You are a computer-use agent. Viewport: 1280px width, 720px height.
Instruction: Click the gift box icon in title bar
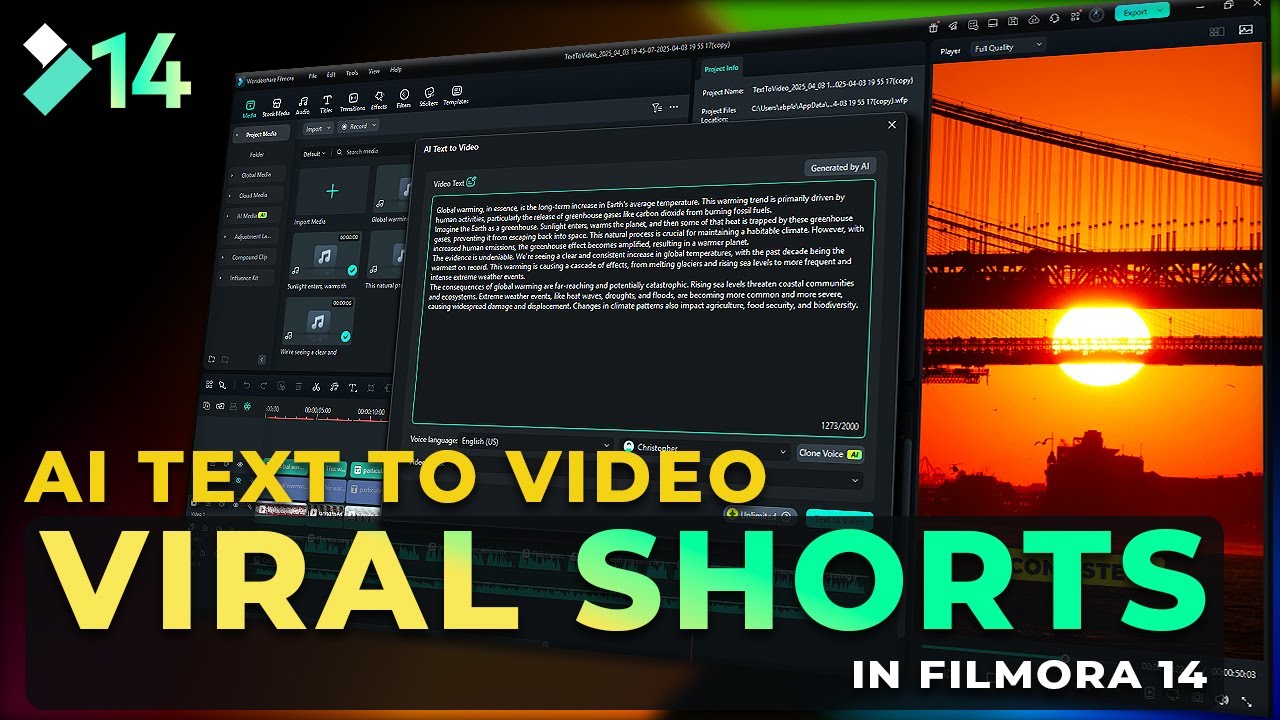pyautogui.click(x=933, y=27)
